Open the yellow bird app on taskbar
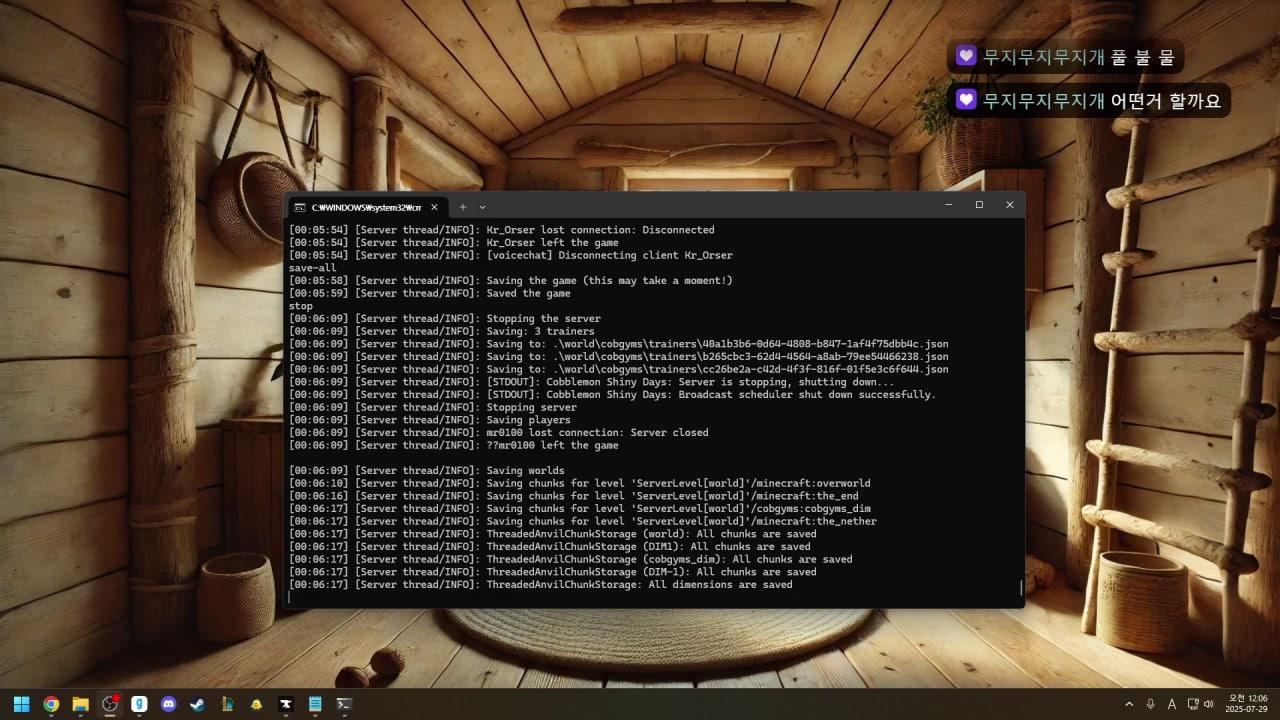Screen dimensions: 1280x720 (256, 704)
